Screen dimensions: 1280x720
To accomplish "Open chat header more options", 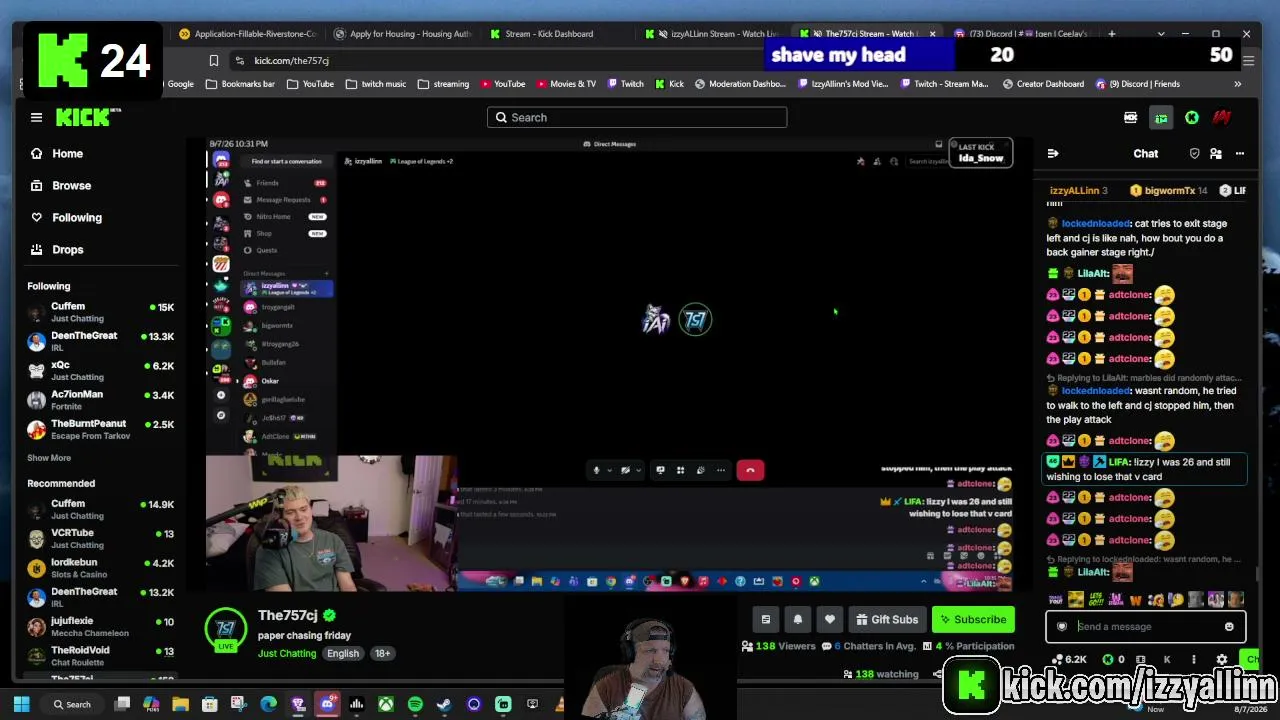I will pyautogui.click(x=1240, y=154).
